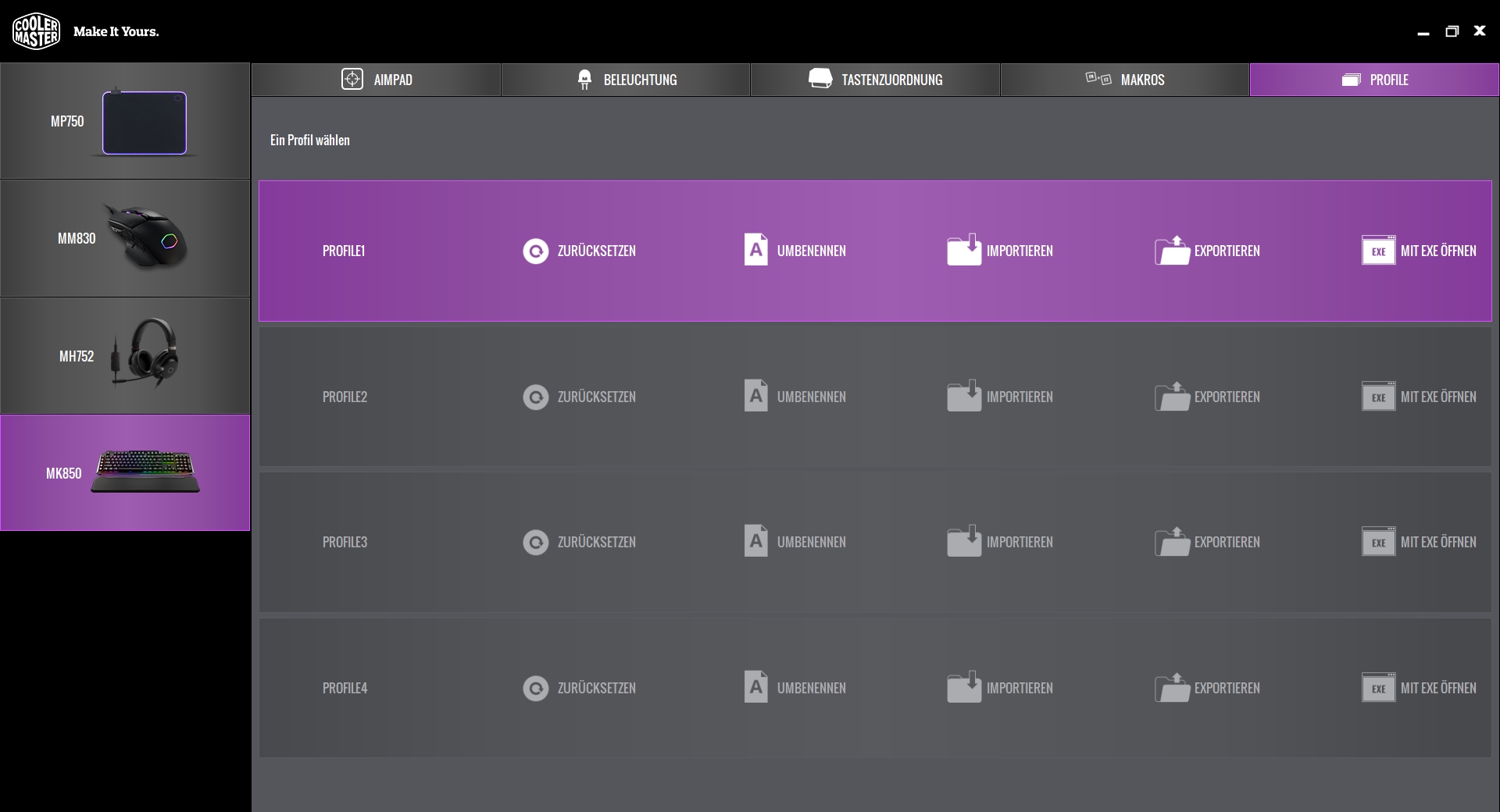Open the Aimpad tab

coord(377,80)
